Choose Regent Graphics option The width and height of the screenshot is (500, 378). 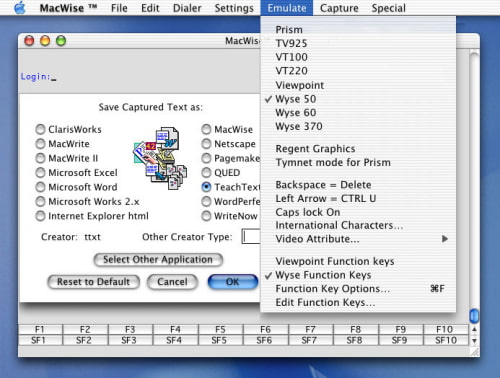click(x=358, y=149)
